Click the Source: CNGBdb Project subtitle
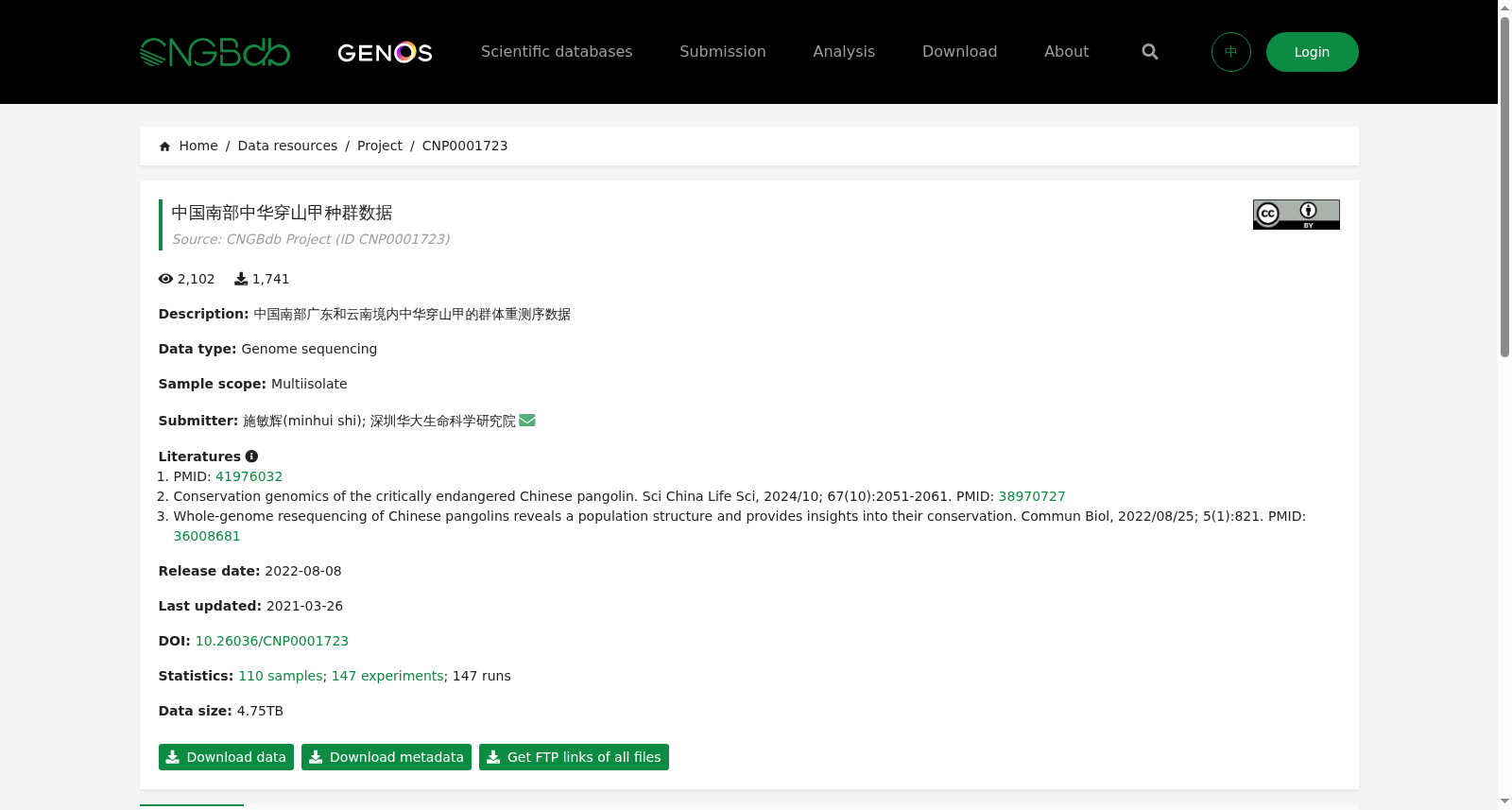Screen dimensions: 1512x810 311,239
